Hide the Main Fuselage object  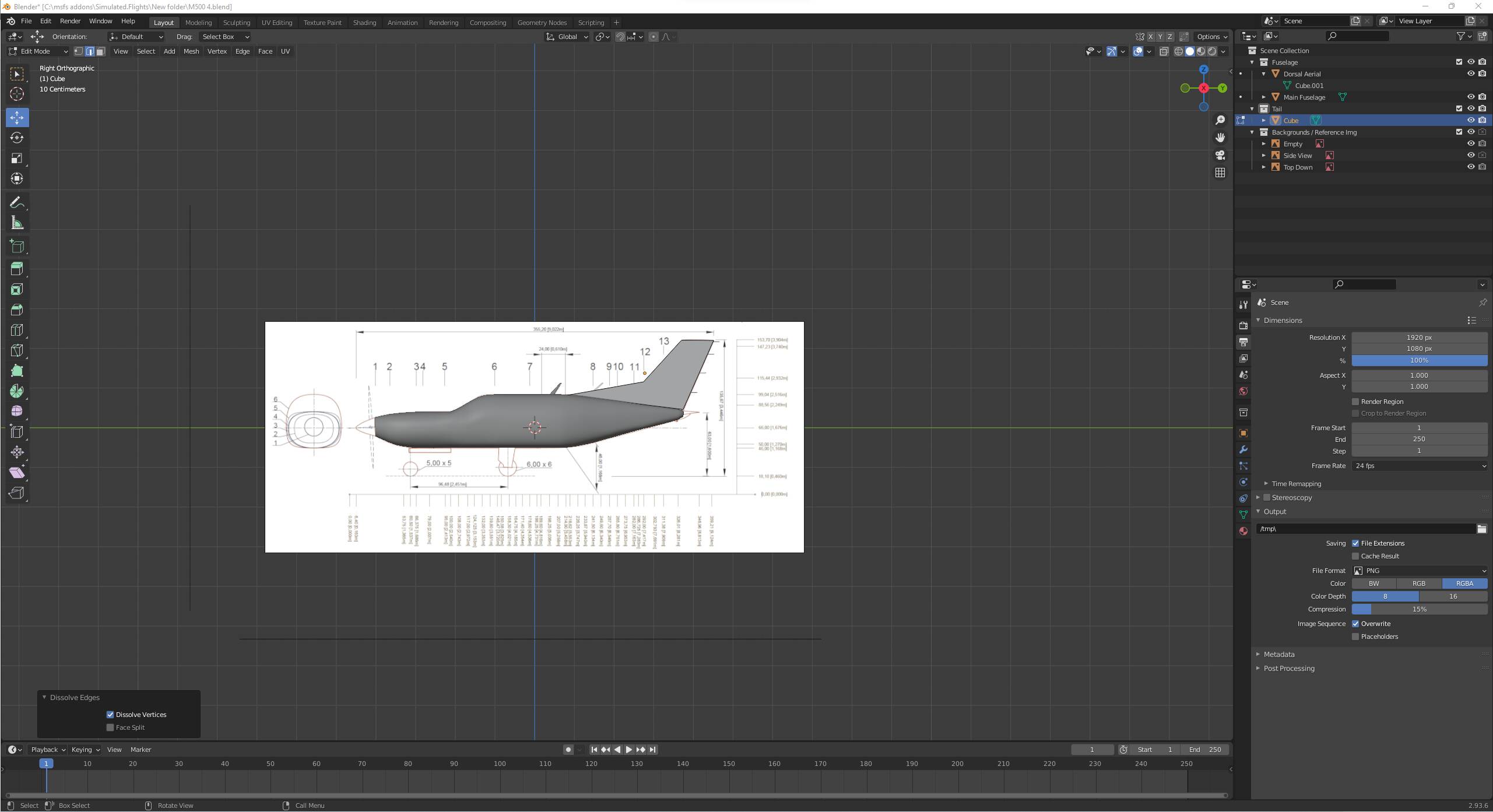pos(1471,97)
